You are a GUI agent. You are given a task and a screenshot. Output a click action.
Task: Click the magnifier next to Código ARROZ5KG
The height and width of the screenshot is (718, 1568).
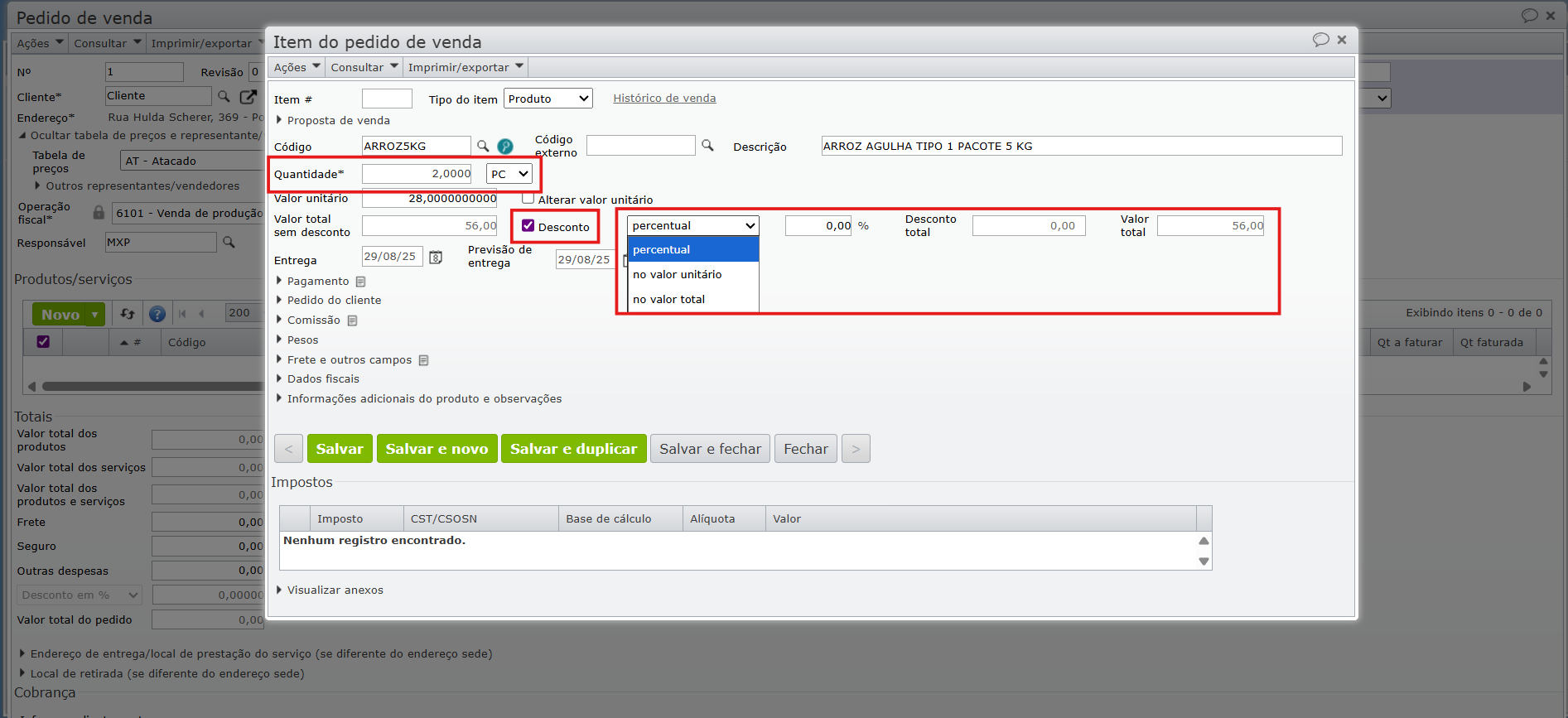coord(483,147)
